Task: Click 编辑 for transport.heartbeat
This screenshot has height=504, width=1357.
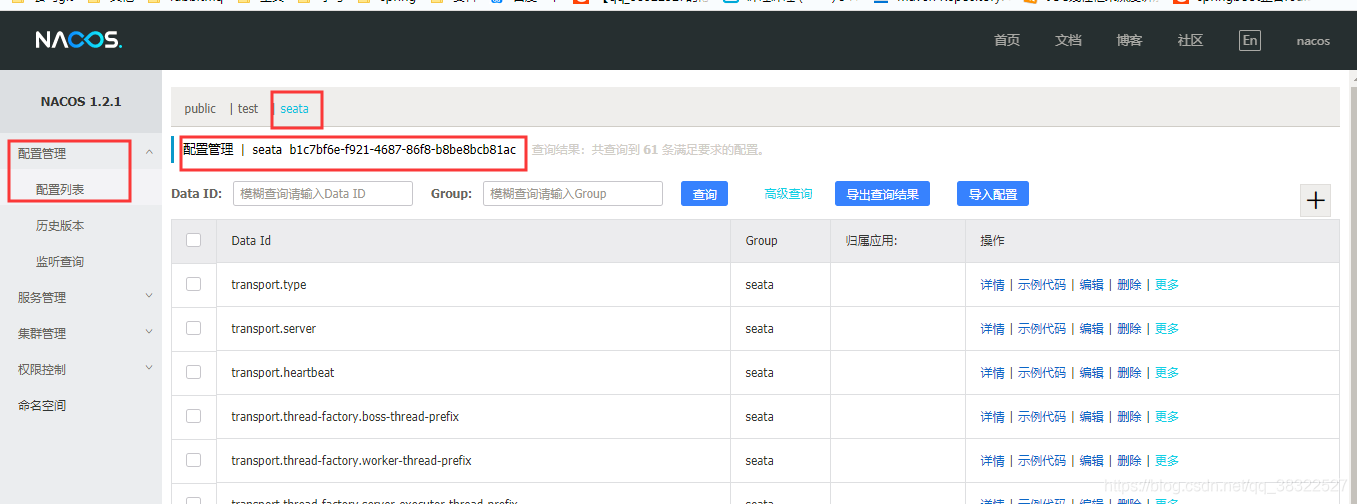Action: click(x=1092, y=373)
